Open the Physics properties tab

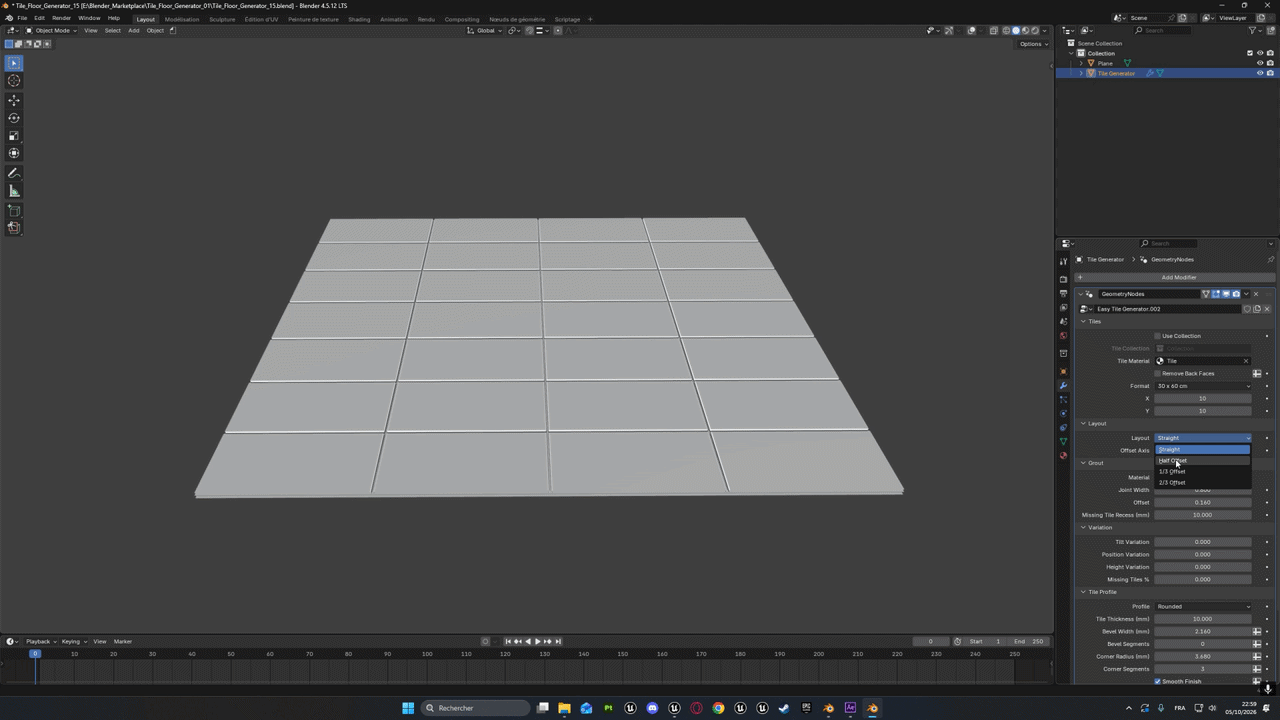(1063, 413)
